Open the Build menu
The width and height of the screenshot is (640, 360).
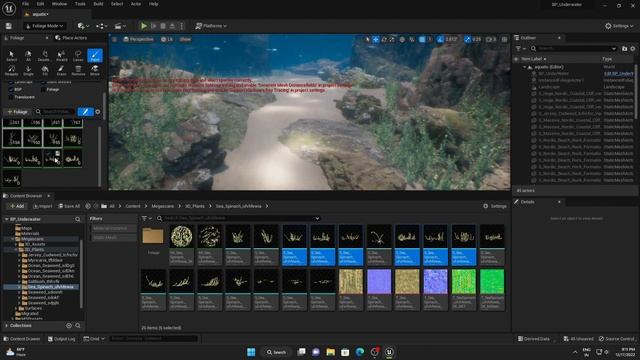[x=98, y=4]
